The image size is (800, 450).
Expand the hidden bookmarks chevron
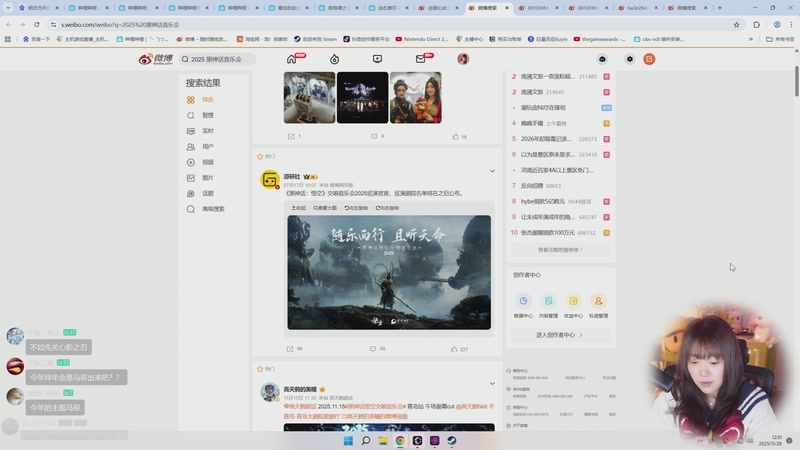click(751, 39)
